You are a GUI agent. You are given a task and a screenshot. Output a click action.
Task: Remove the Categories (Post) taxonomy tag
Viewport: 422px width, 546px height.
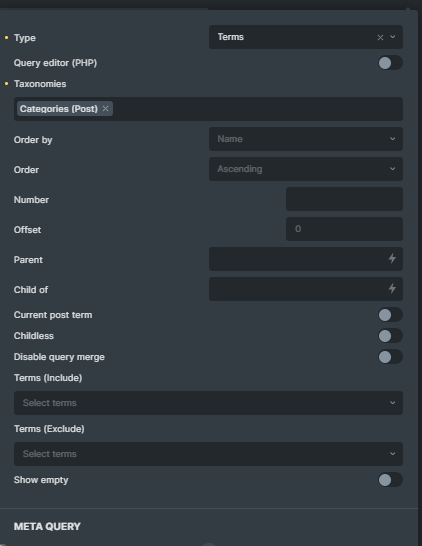pyautogui.click(x=106, y=109)
